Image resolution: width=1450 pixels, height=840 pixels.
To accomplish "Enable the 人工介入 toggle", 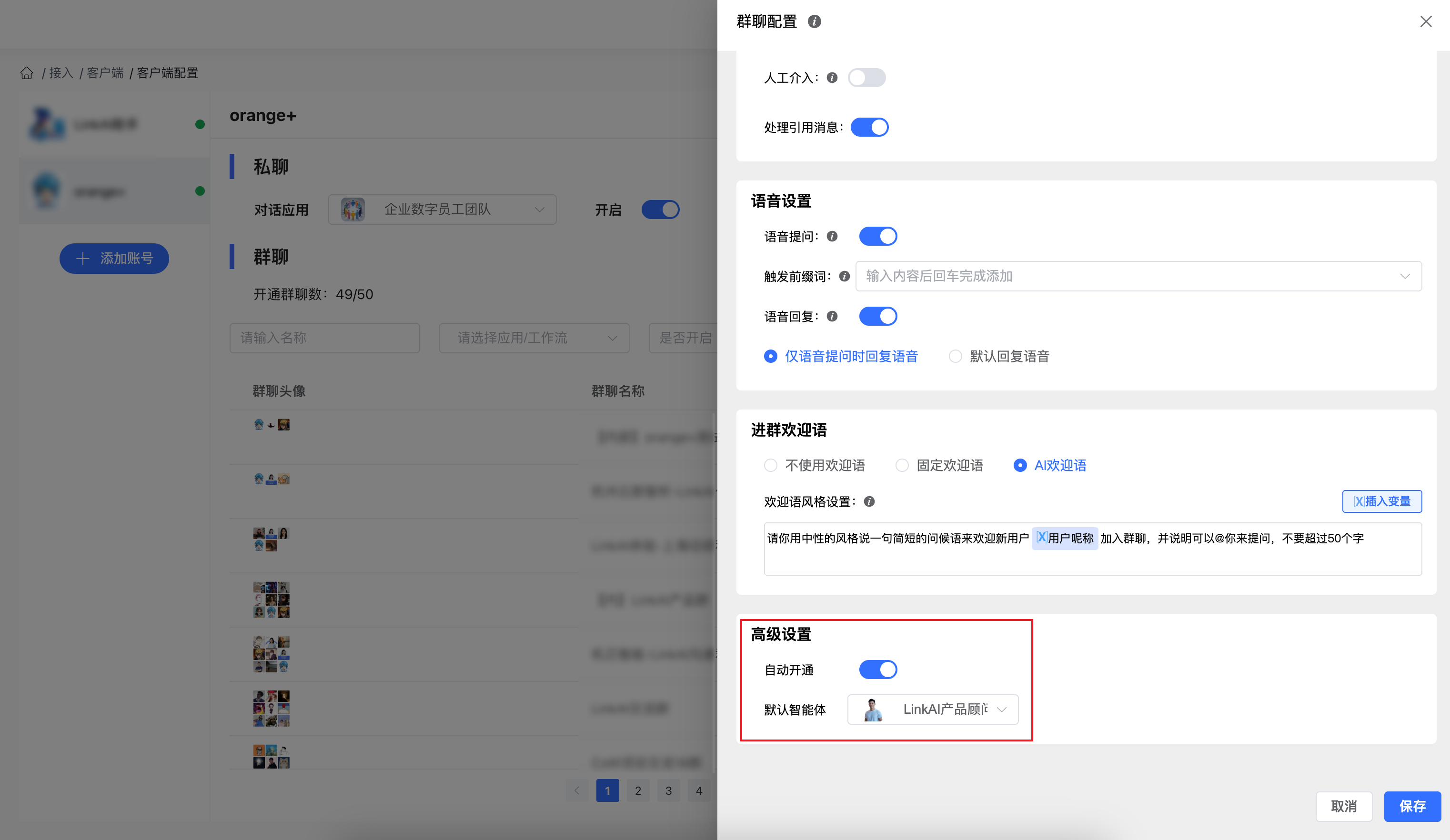I will coord(866,78).
